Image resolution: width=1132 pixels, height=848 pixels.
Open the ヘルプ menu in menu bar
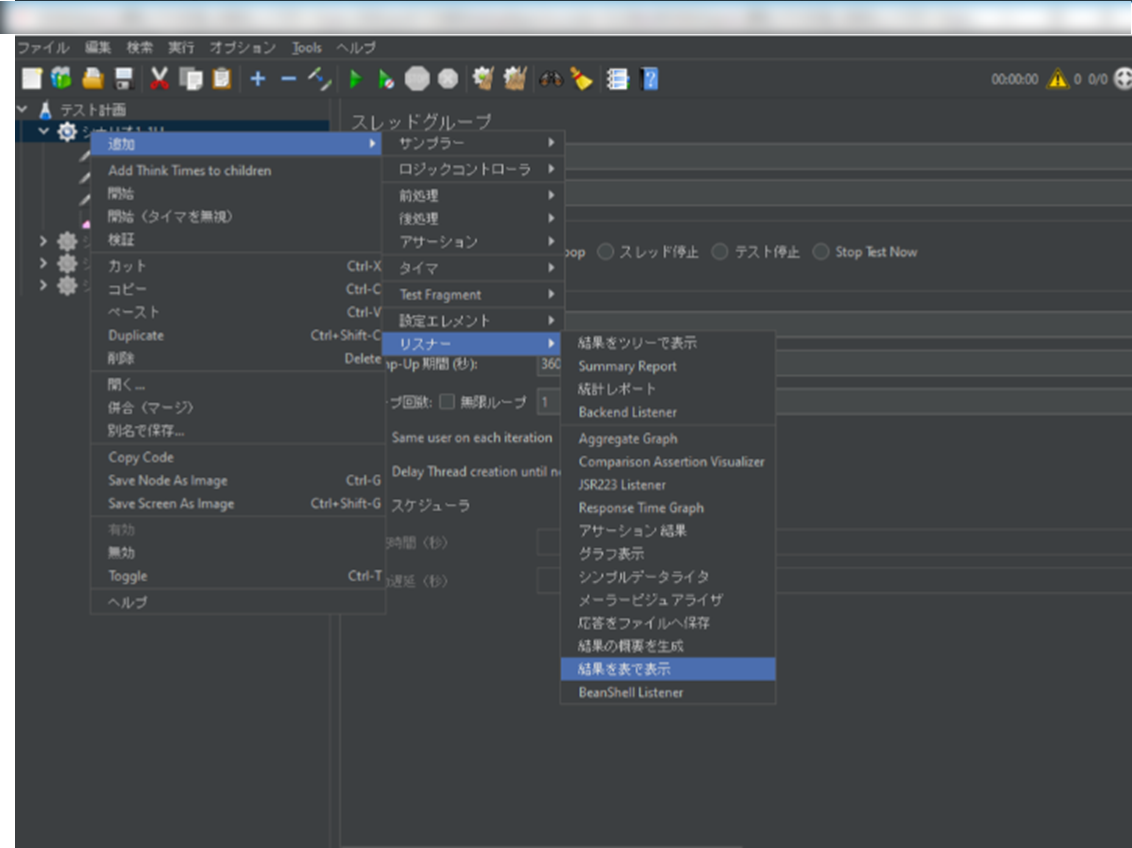click(x=356, y=48)
